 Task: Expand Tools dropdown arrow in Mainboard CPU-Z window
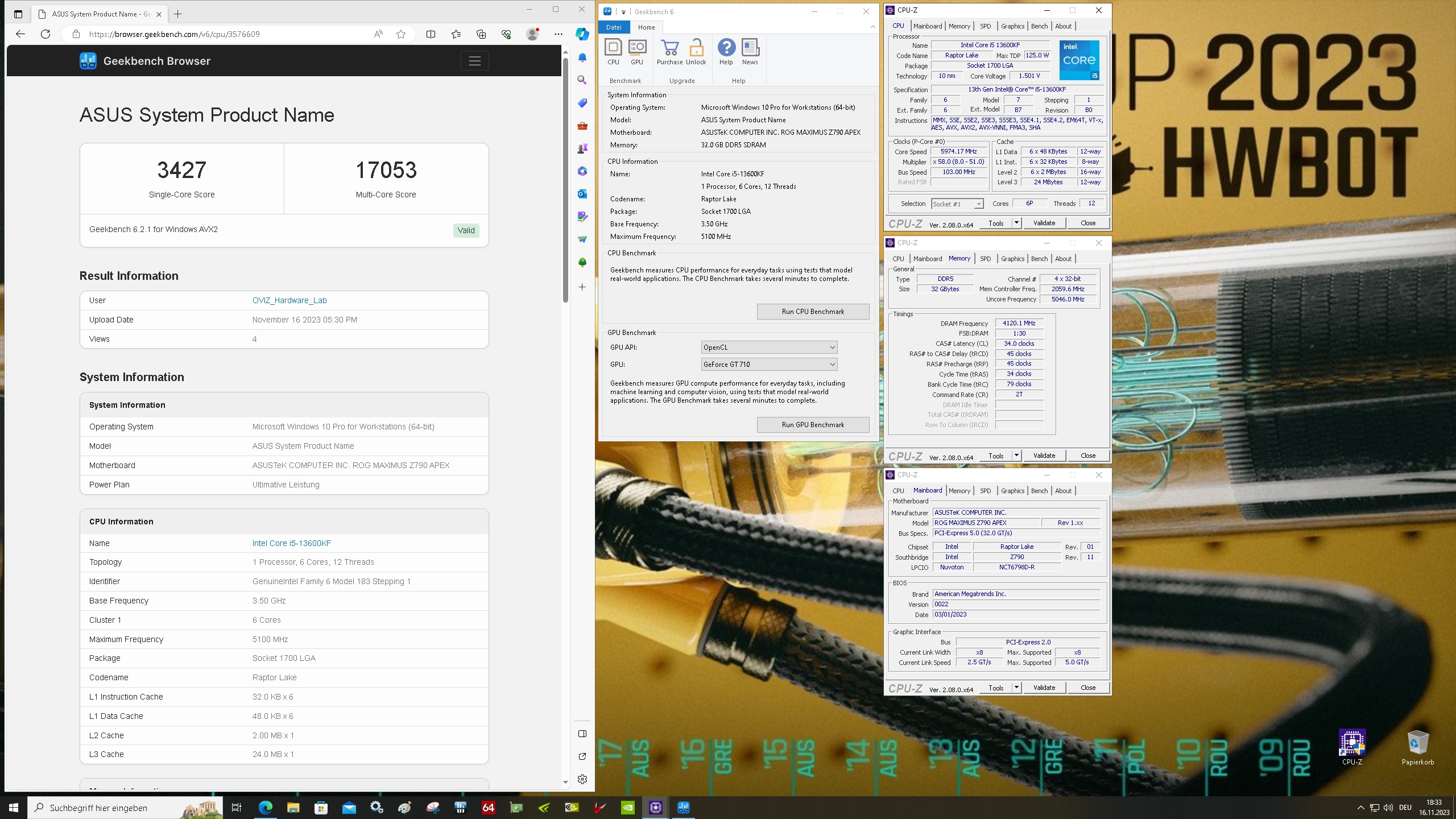[1016, 688]
